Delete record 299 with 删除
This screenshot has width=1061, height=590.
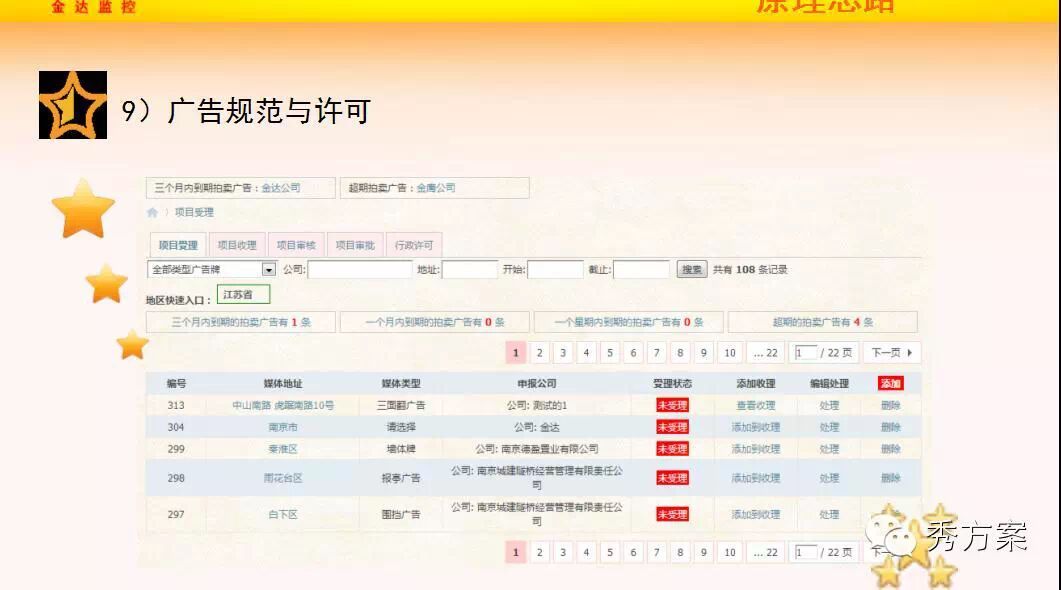(x=890, y=449)
